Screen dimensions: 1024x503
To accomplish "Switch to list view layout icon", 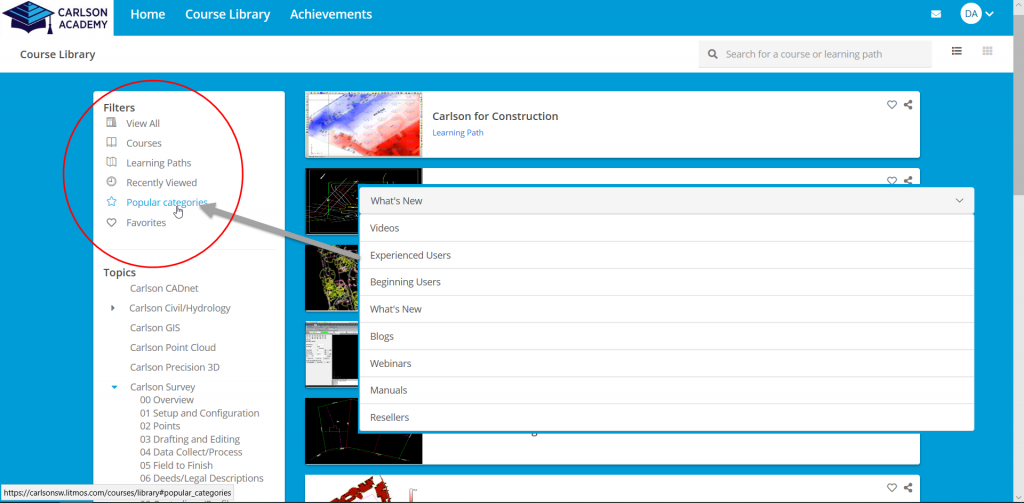I will tap(957, 51).
